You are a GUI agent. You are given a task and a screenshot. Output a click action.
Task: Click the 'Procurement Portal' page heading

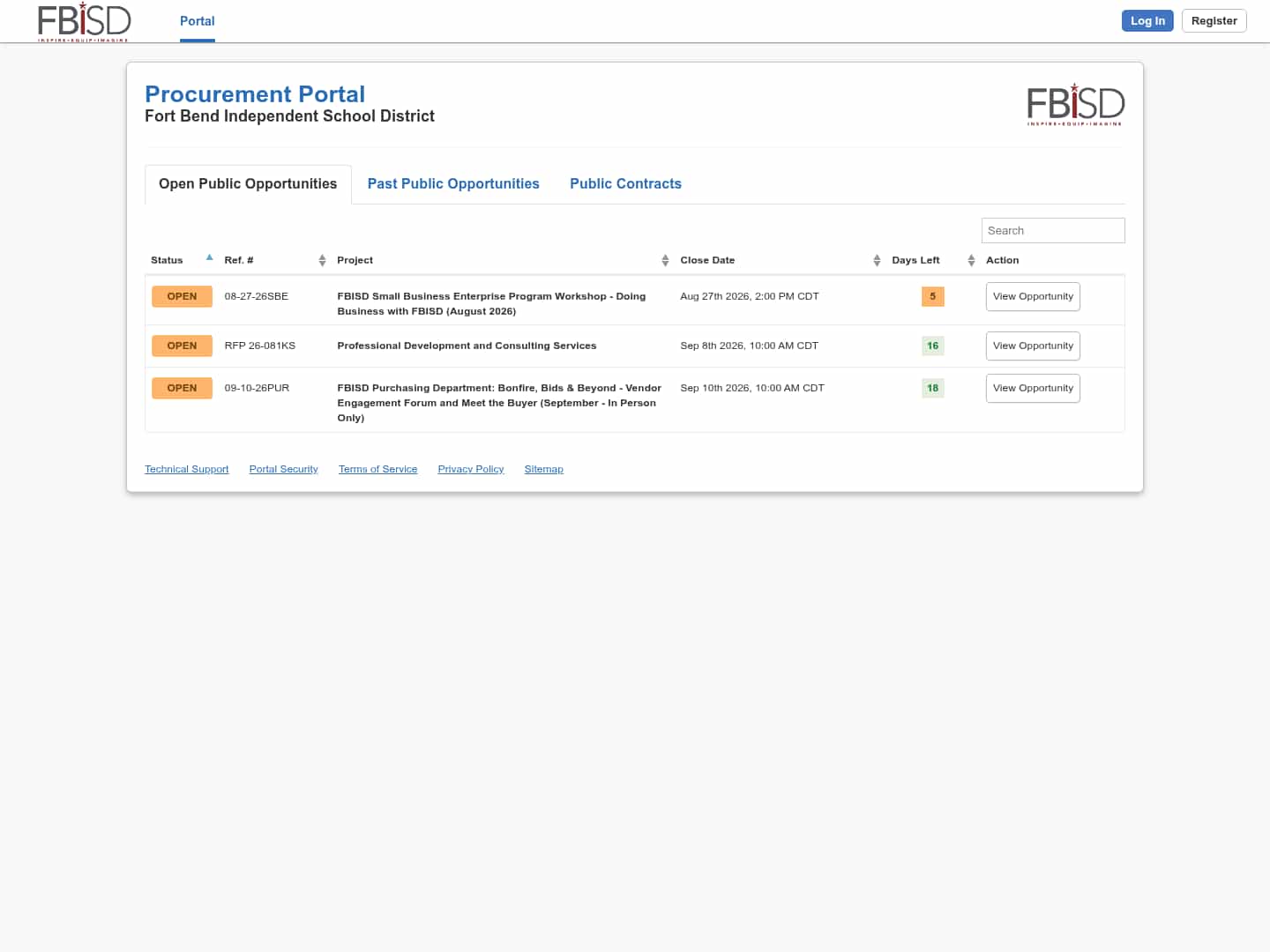pos(255,93)
